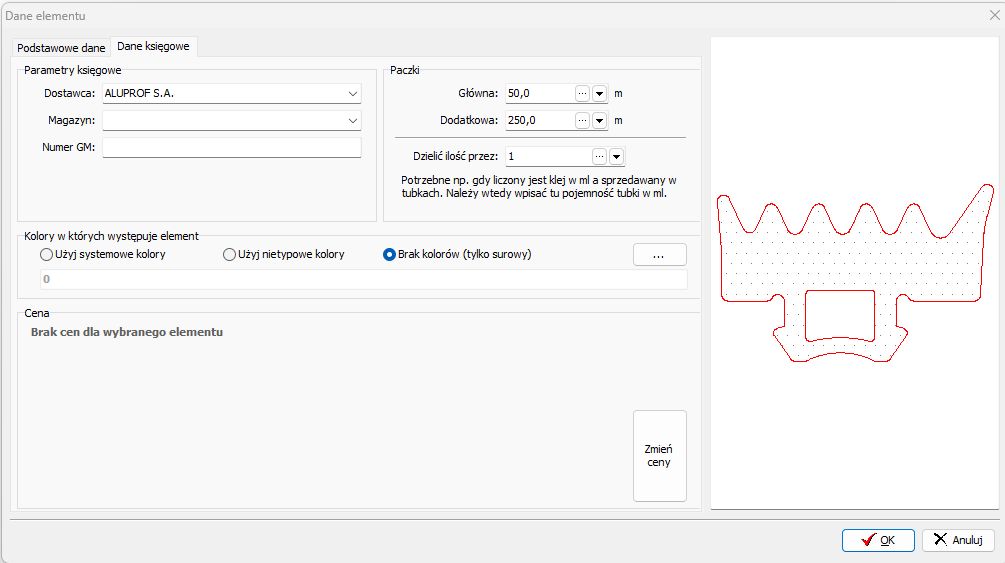
Task: Open the color selection ellipsis button
Action: pyautogui.click(x=659, y=255)
